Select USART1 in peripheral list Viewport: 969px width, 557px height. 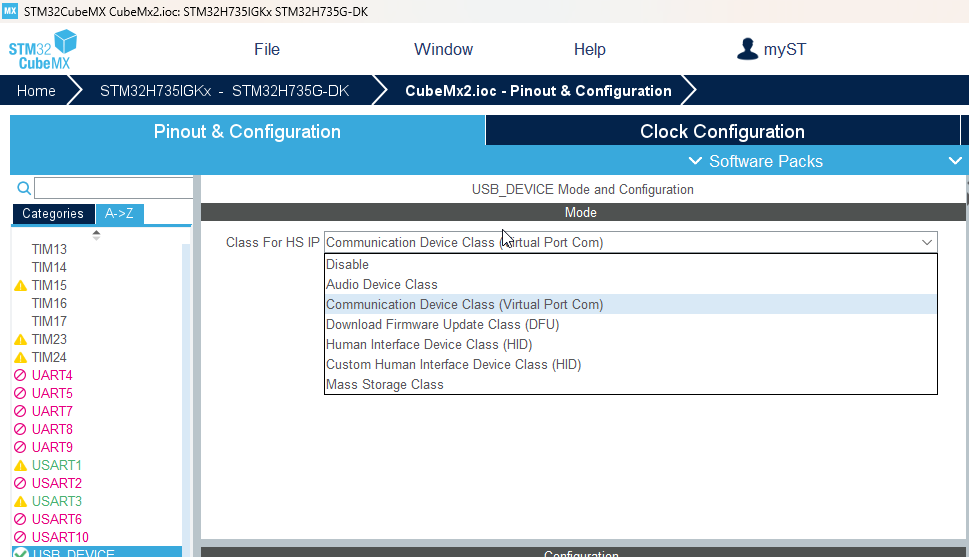click(x=57, y=466)
